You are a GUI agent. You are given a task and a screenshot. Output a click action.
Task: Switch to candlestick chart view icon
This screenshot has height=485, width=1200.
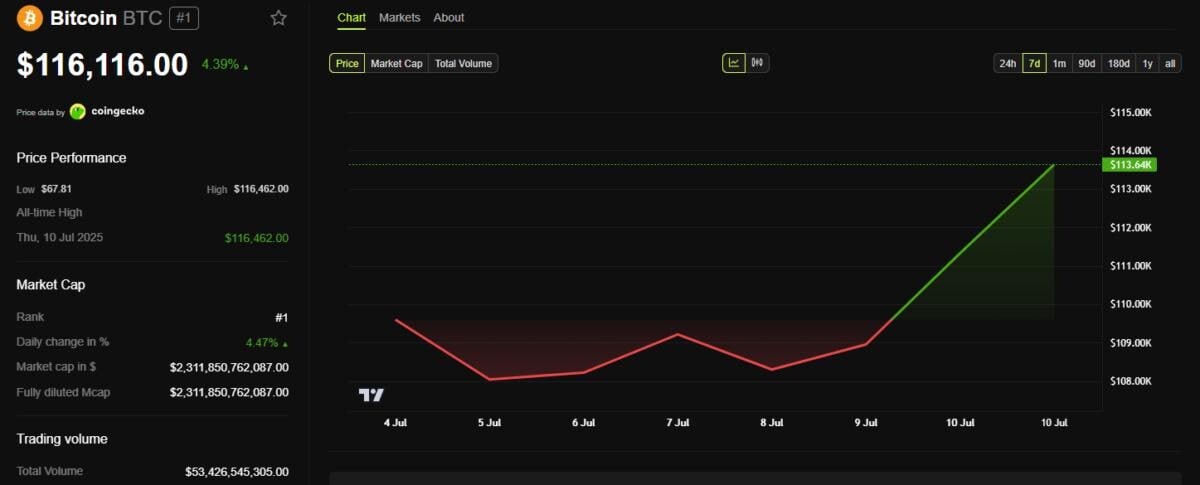pos(757,63)
